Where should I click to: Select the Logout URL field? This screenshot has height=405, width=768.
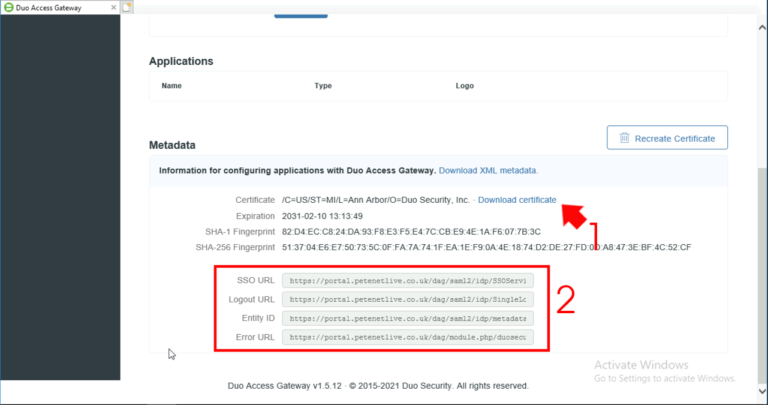point(408,300)
